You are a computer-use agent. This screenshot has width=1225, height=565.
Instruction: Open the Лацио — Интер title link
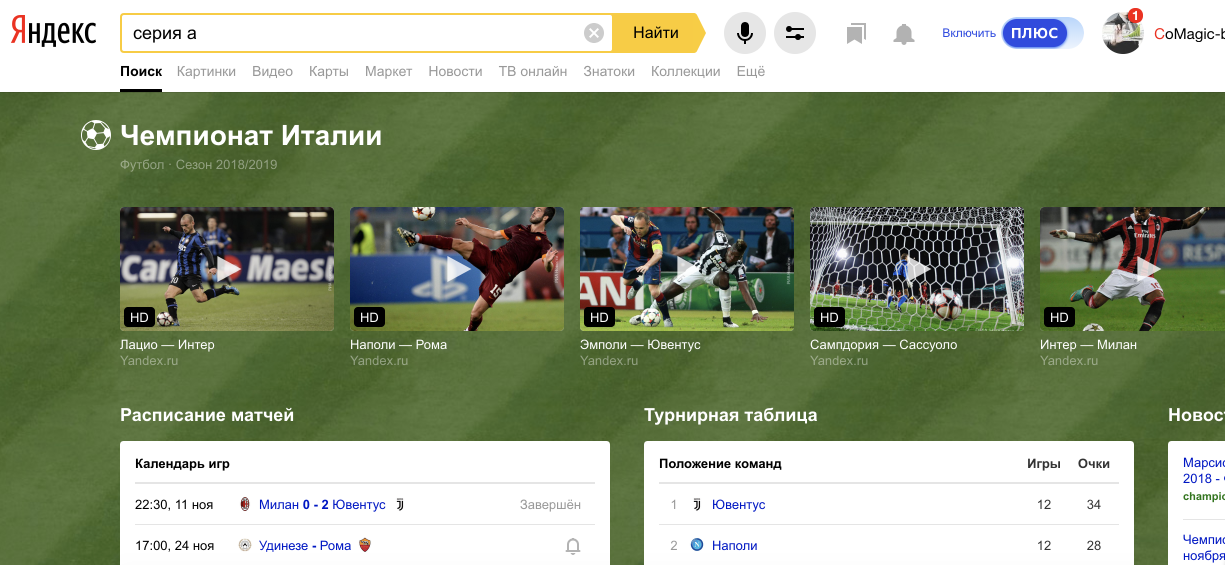pyautogui.click(x=167, y=344)
